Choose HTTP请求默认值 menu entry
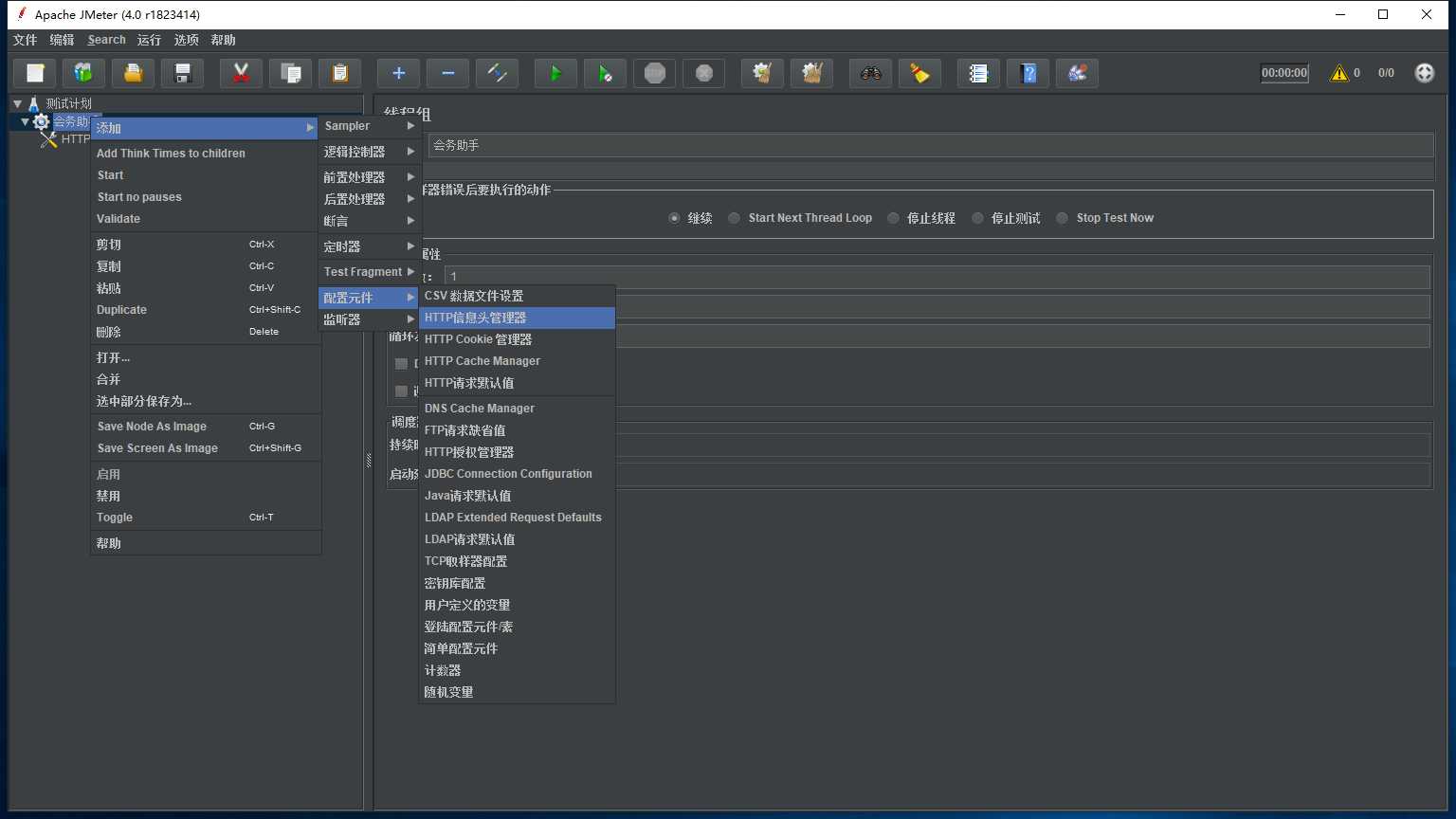This screenshot has width=1456, height=819. click(x=518, y=383)
